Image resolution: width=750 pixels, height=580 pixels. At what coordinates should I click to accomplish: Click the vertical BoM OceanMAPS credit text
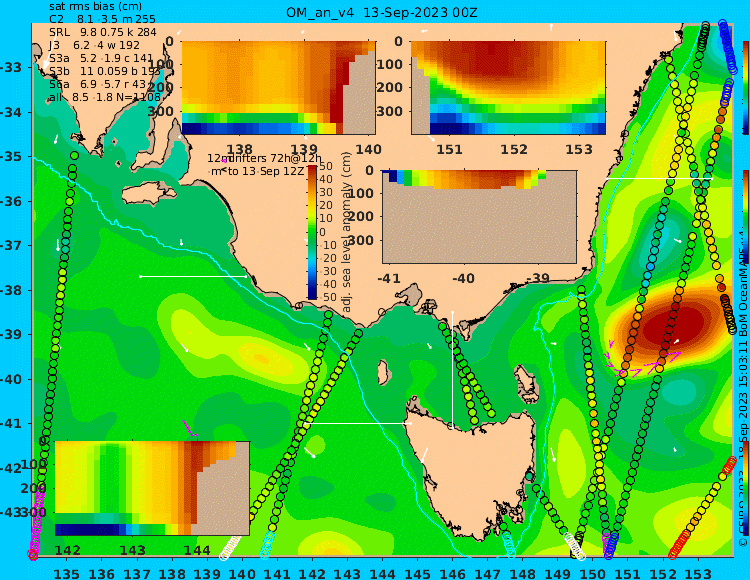pyautogui.click(x=743, y=387)
